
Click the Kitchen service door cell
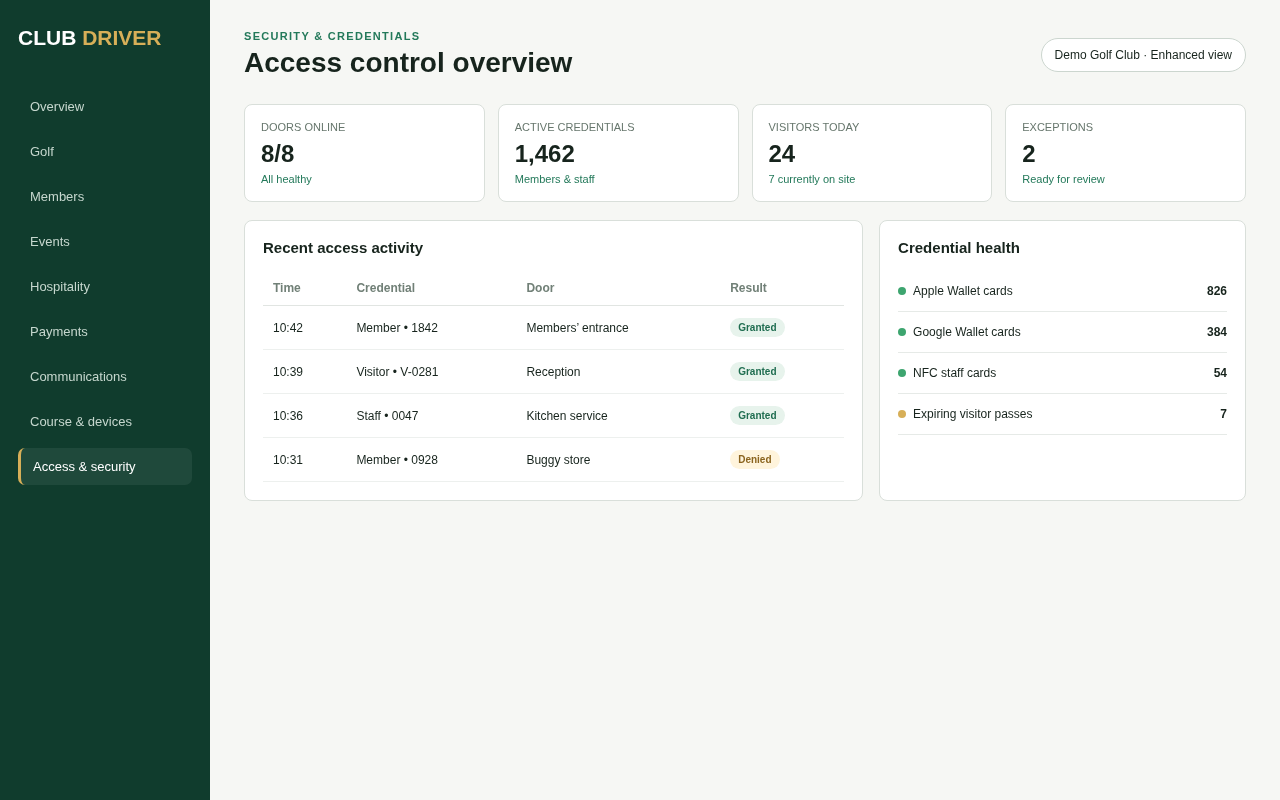[x=567, y=416]
